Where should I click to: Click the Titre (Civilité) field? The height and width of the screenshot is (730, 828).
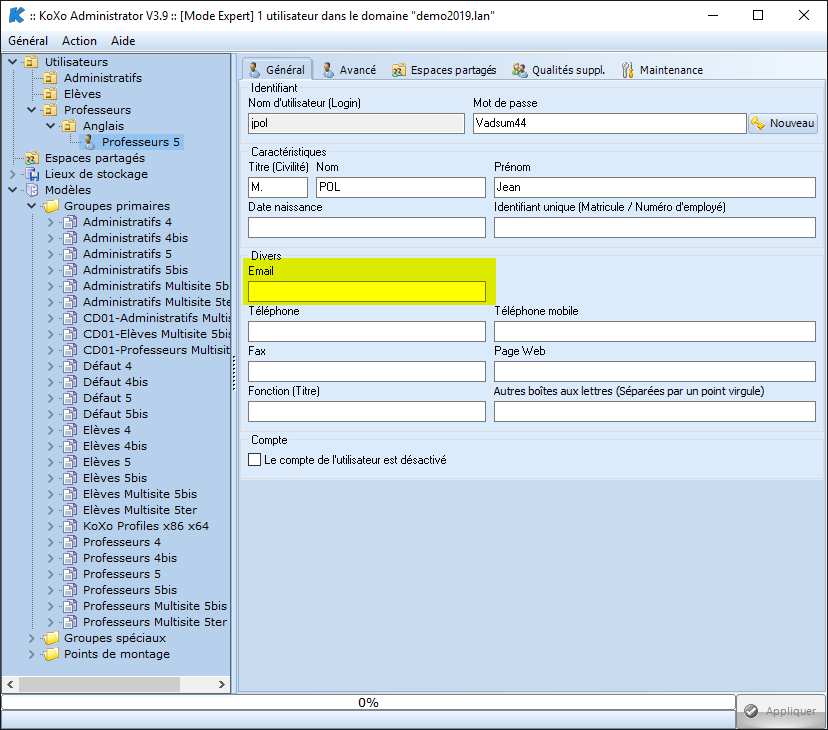point(278,187)
